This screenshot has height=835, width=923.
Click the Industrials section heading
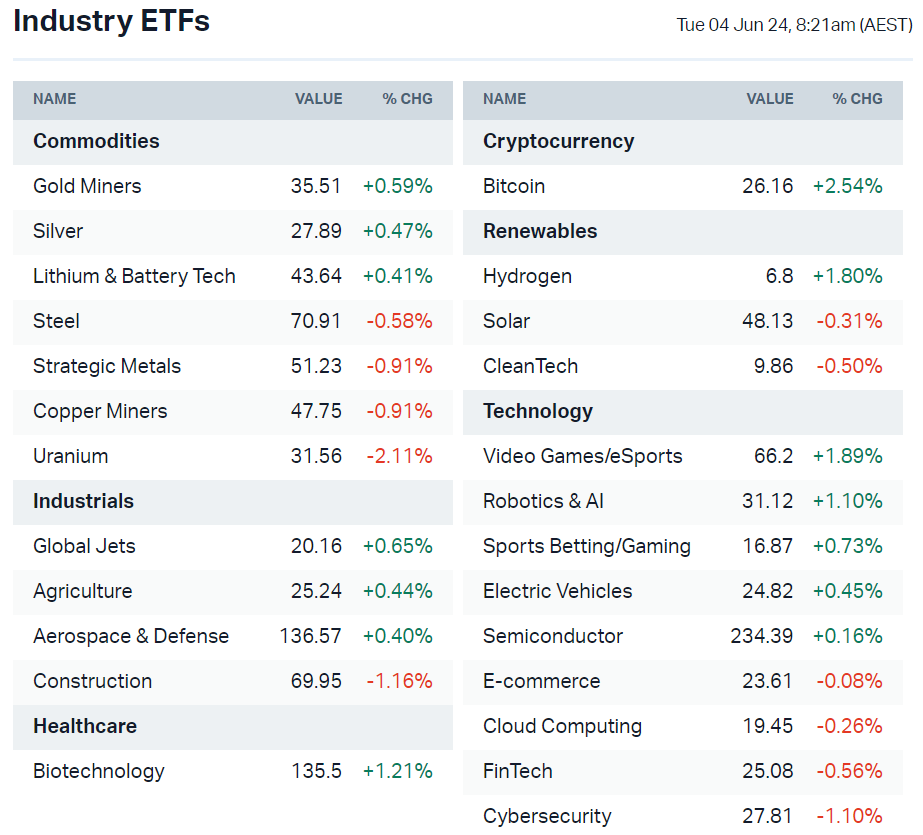(83, 501)
